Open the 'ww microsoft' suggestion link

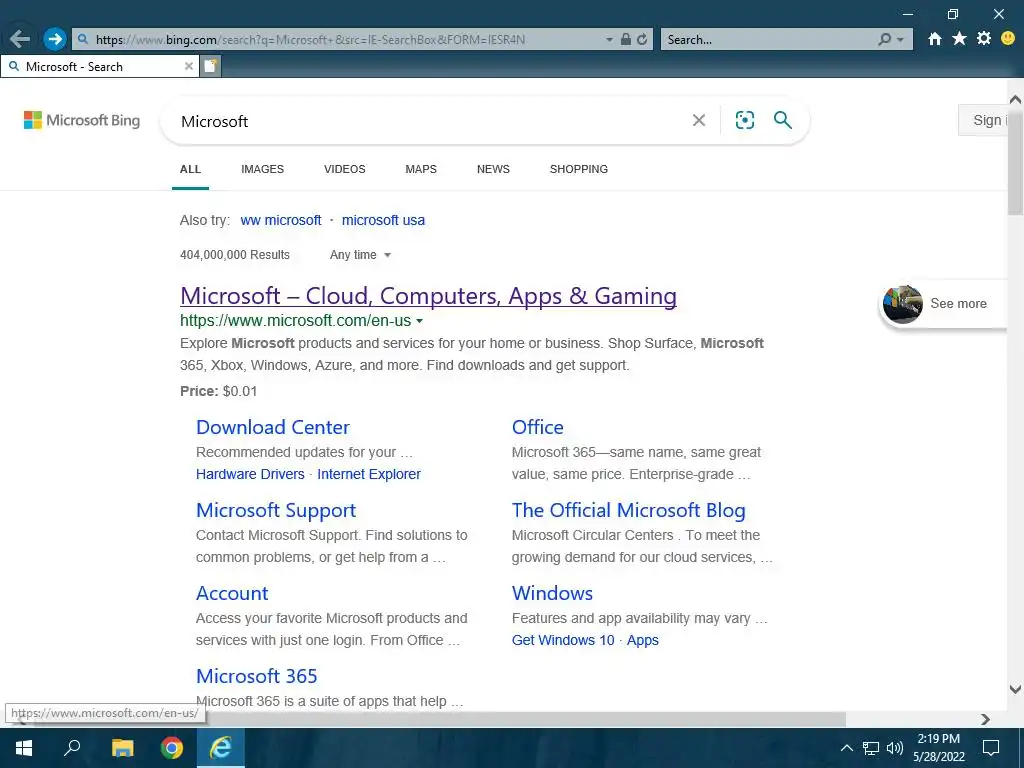pos(281,220)
